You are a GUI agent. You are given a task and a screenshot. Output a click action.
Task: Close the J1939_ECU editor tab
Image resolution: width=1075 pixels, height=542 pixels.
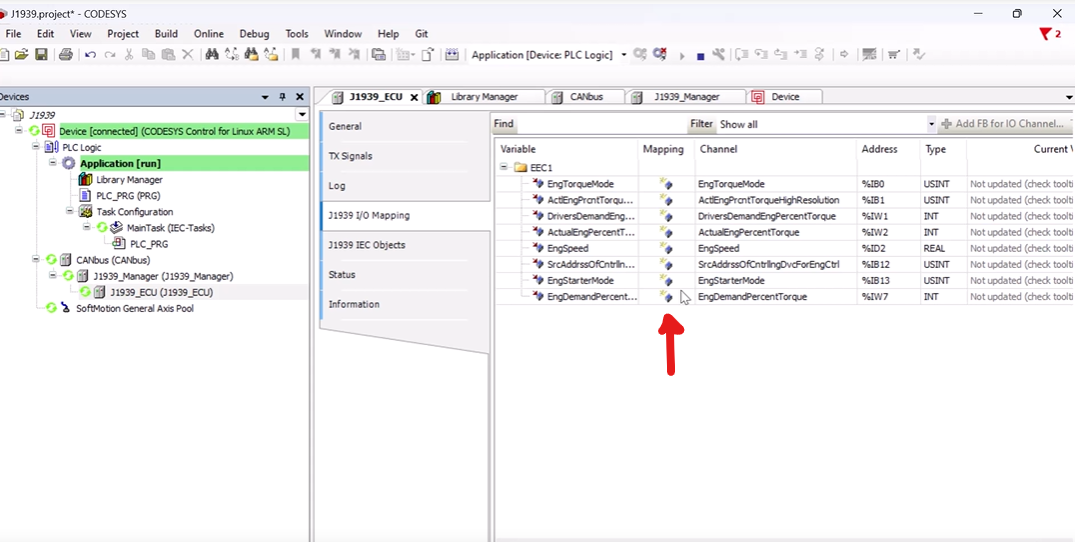pyautogui.click(x=414, y=97)
